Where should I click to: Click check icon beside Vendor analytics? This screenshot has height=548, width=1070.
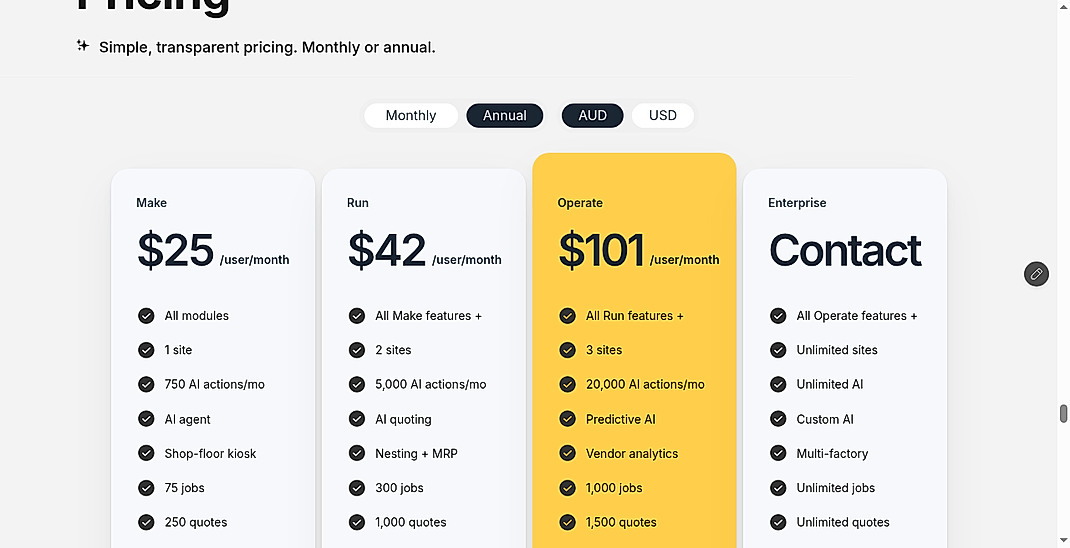click(x=568, y=453)
